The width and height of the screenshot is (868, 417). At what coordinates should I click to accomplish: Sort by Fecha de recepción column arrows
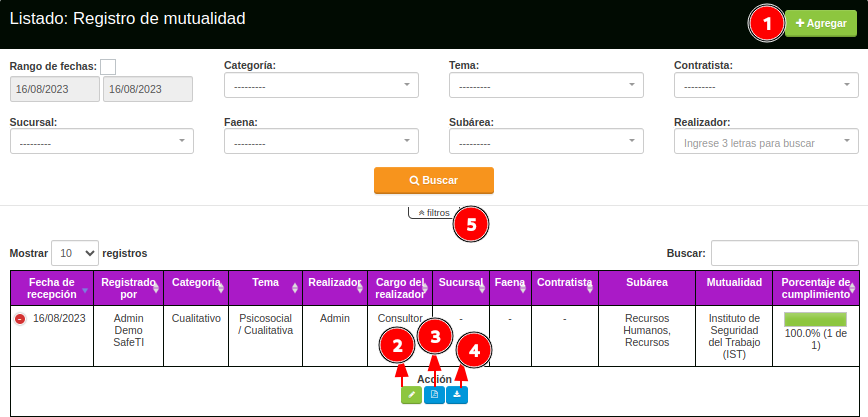pos(85,290)
